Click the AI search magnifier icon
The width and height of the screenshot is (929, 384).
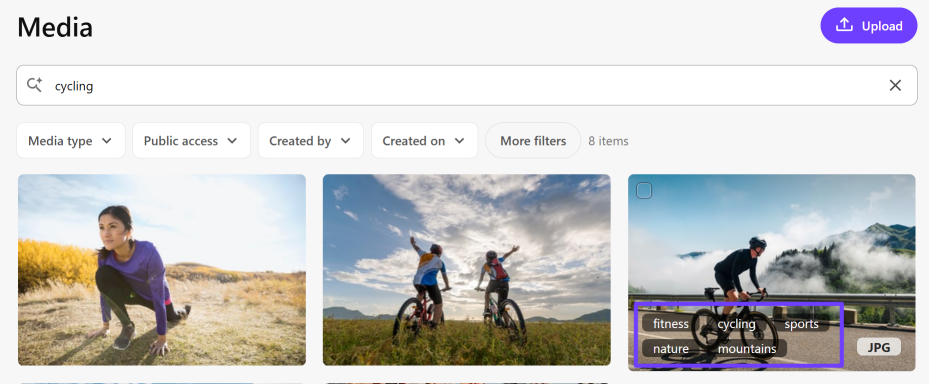pyautogui.click(x=35, y=85)
